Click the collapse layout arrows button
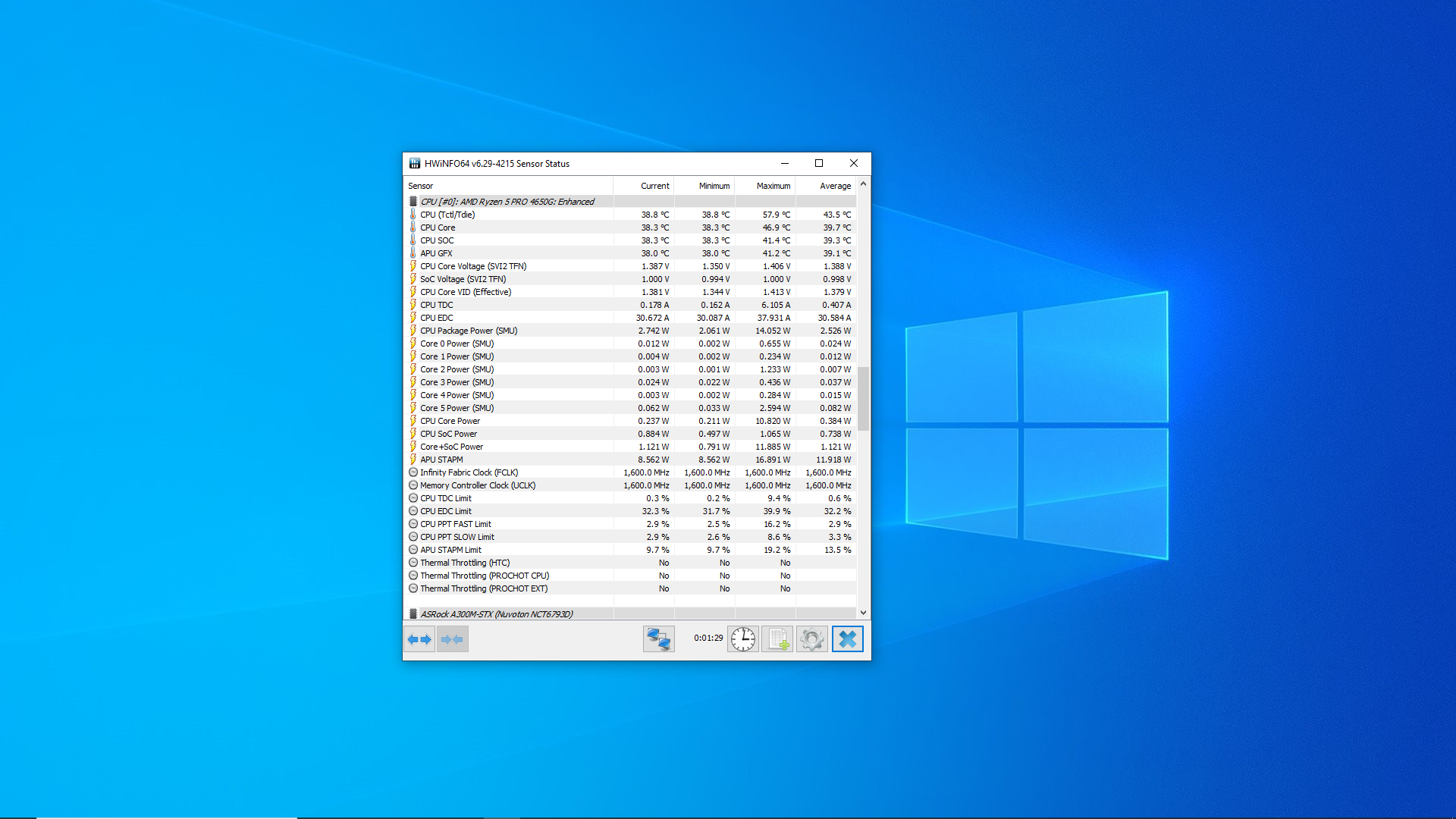 pyautogui.click(x=453, y=639)
